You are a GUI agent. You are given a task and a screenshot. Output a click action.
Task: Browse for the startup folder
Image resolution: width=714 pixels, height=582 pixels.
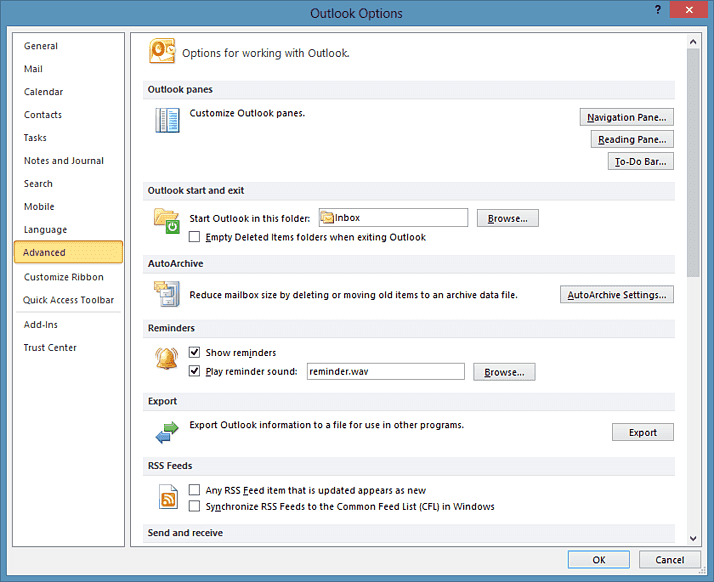click(x=508, y=218)
